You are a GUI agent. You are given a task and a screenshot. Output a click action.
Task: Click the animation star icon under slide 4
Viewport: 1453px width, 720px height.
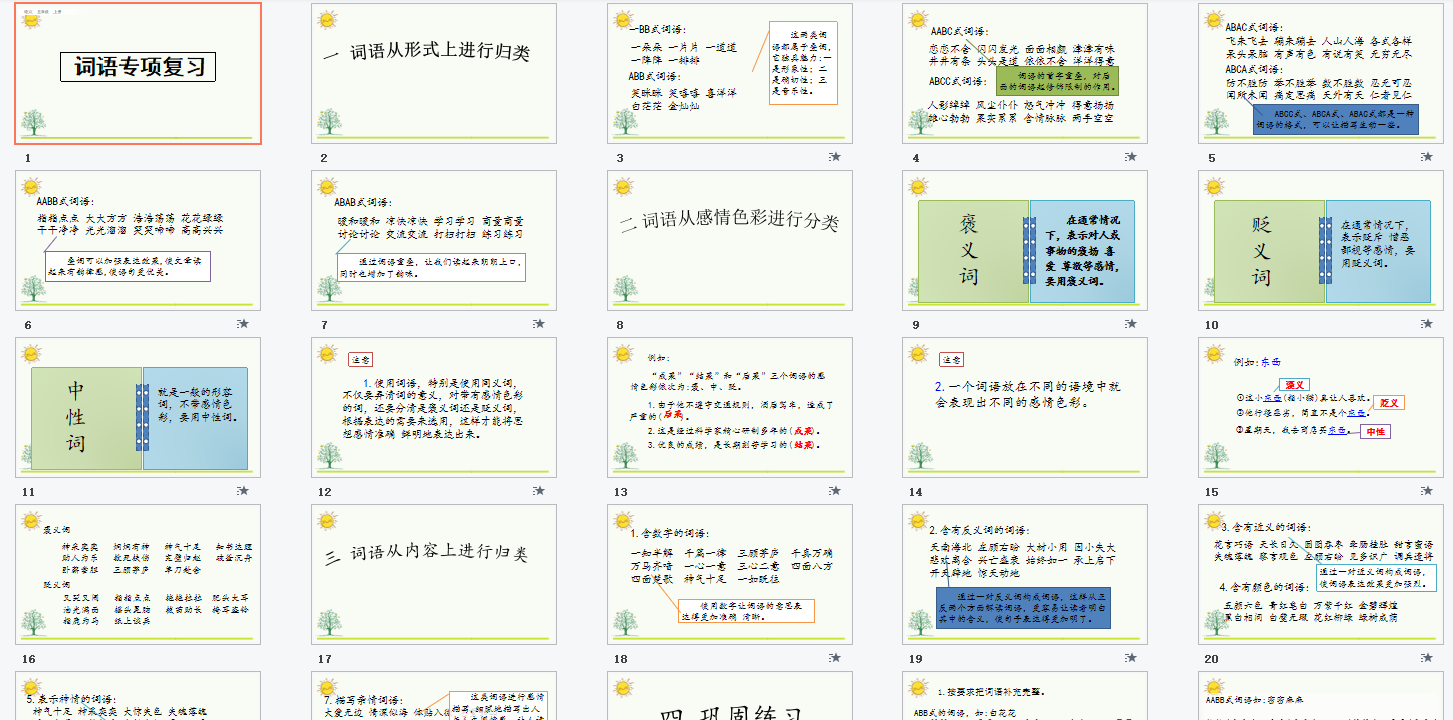(1131, 157)
